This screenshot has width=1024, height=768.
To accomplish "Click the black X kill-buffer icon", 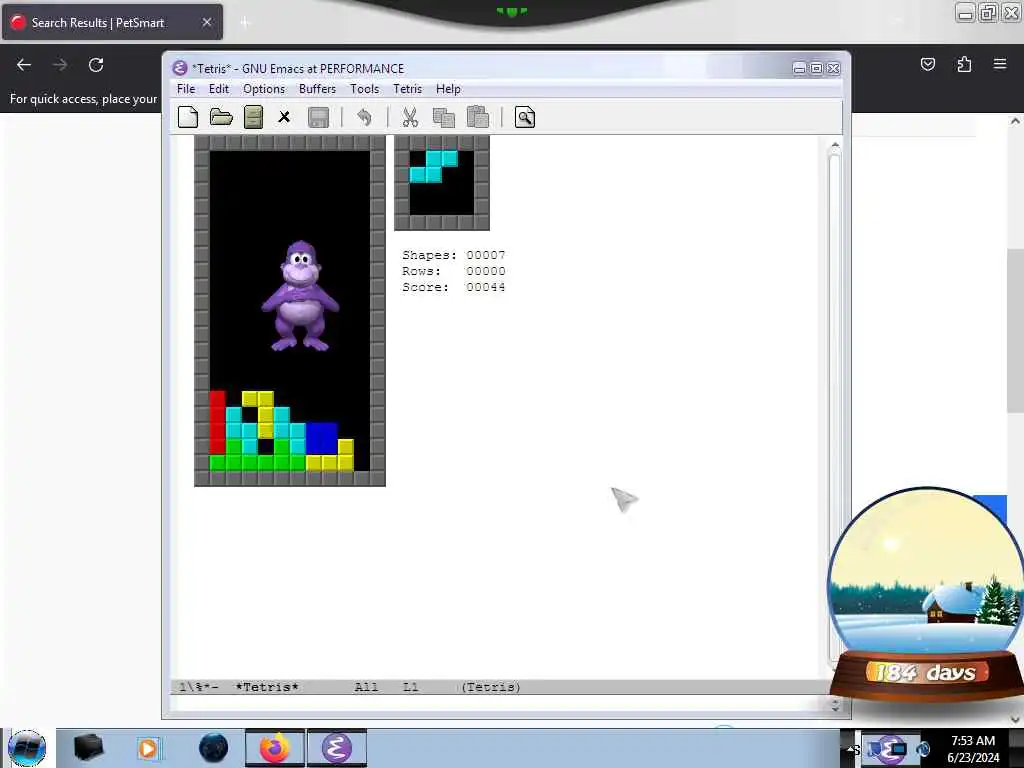I will (284, 117).
